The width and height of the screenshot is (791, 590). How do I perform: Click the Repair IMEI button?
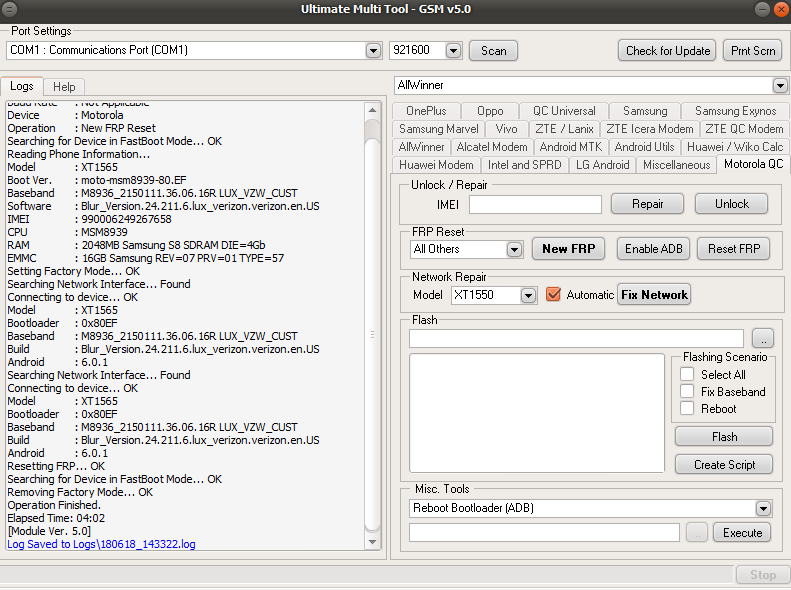(x=647, y=204)
